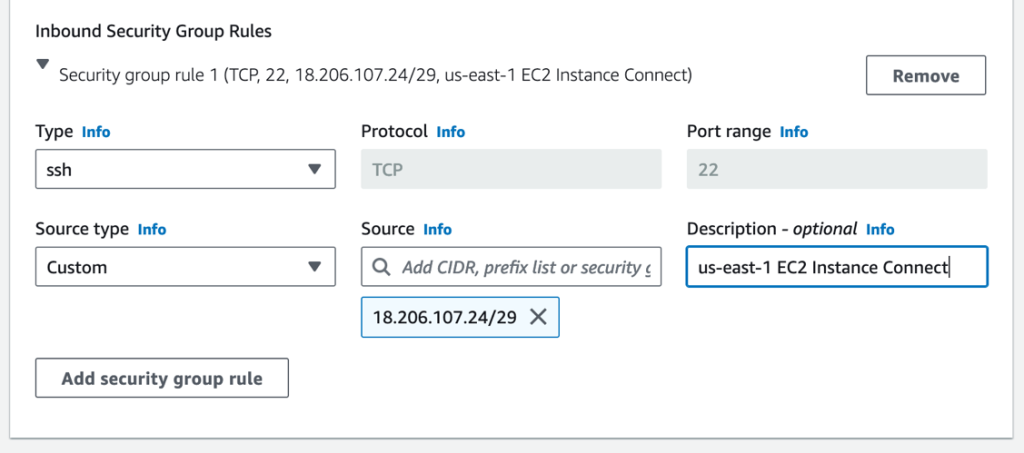
Task: Focus the Source CIDR search field
Action: pyautogui.click(x=525, y=268)
